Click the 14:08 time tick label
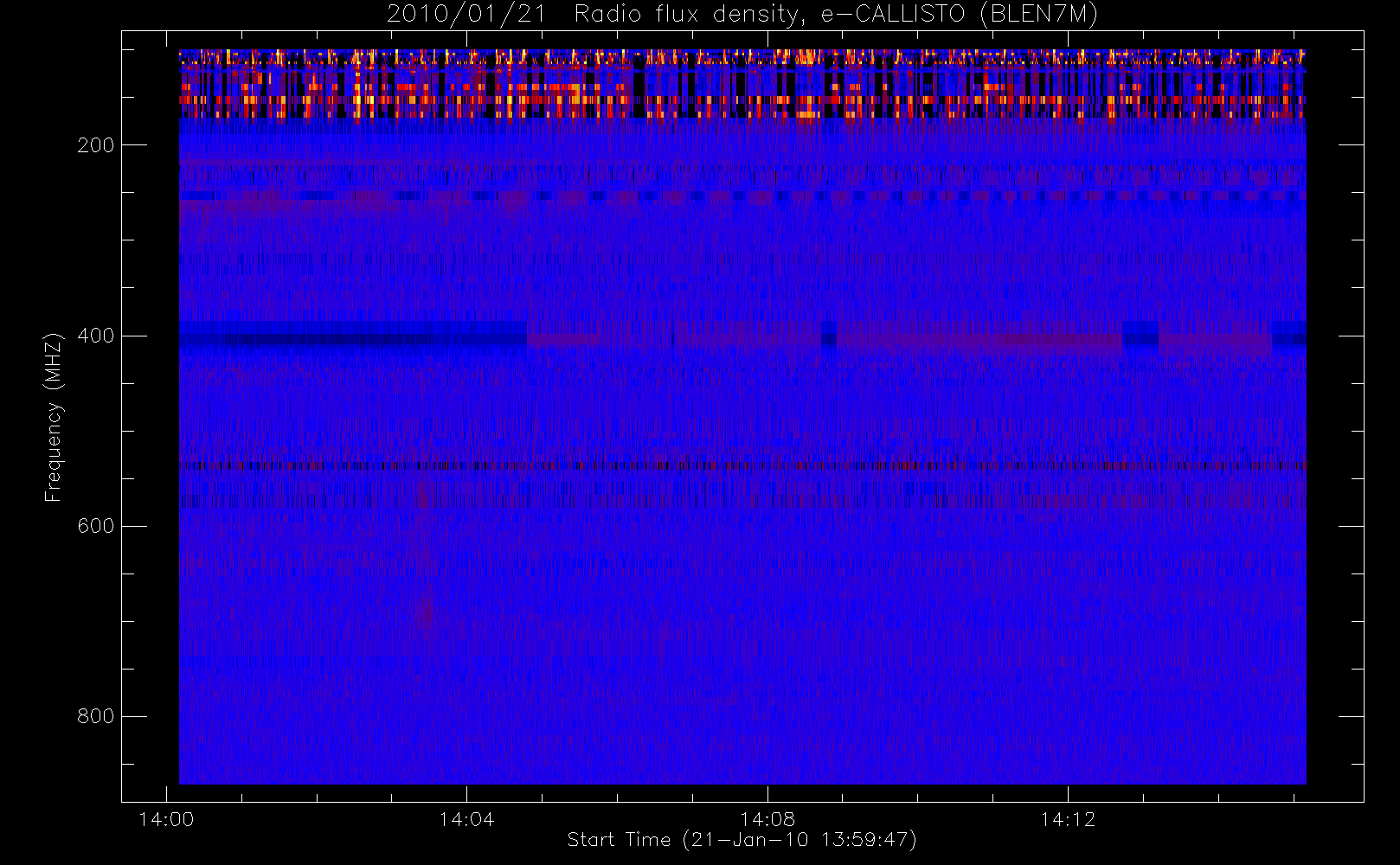Viewport: 1400px width, 865px height. click(767, 819)
